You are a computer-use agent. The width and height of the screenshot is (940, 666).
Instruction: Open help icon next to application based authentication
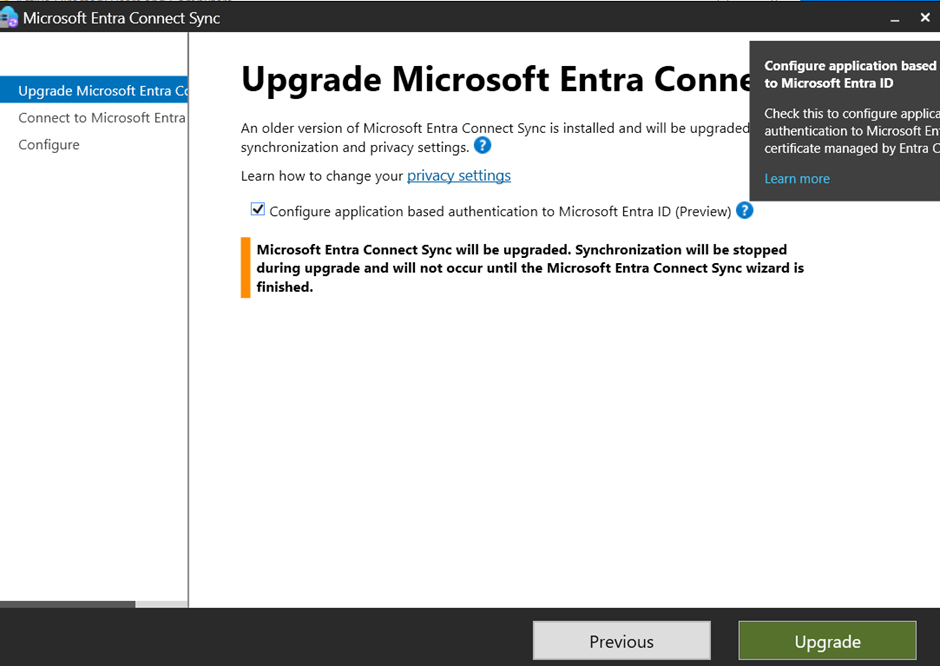(x=744, y=210)
